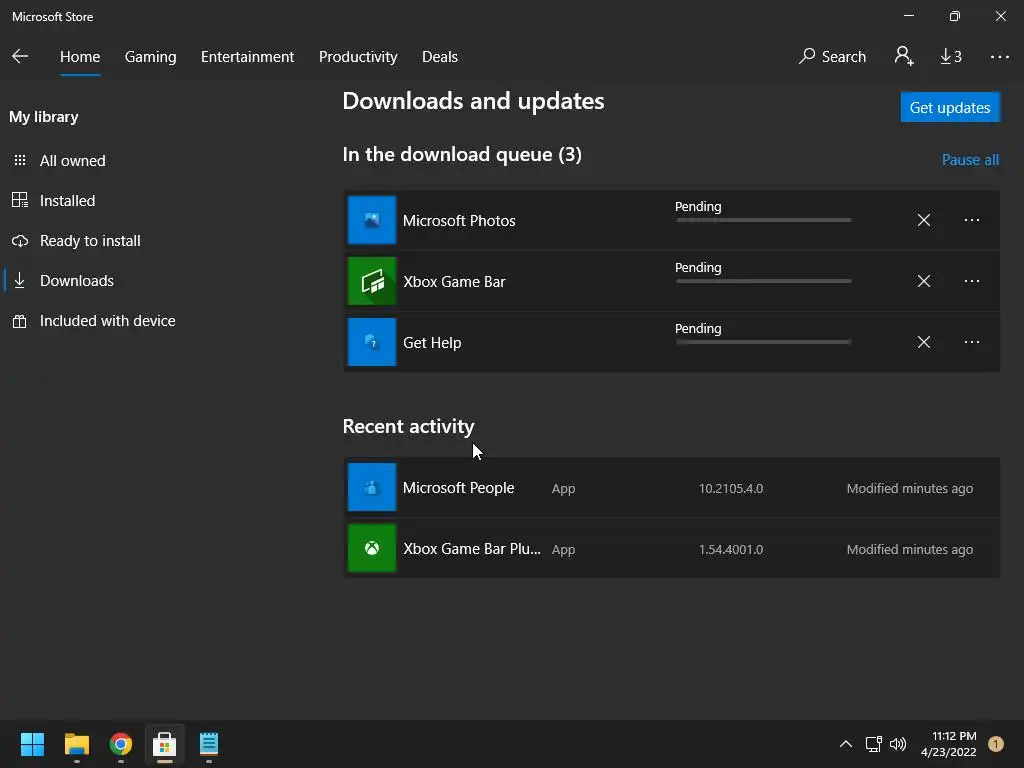The height and width of the screenshot is (768, 1024).
Task: Click version 1.54.4001.0 text
Action: [731, 549]
